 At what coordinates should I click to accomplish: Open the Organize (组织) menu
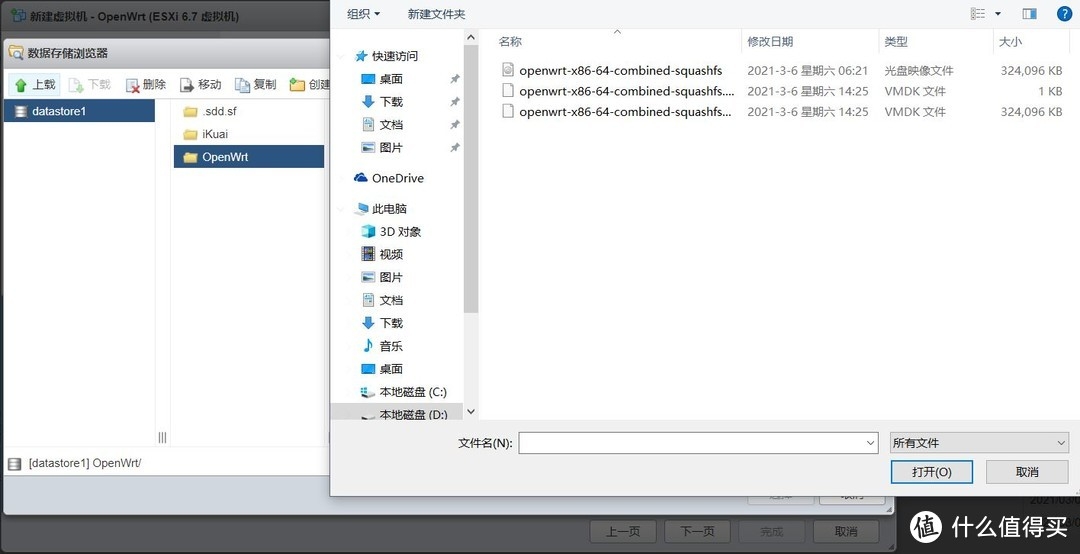click(x=363, y=14)
